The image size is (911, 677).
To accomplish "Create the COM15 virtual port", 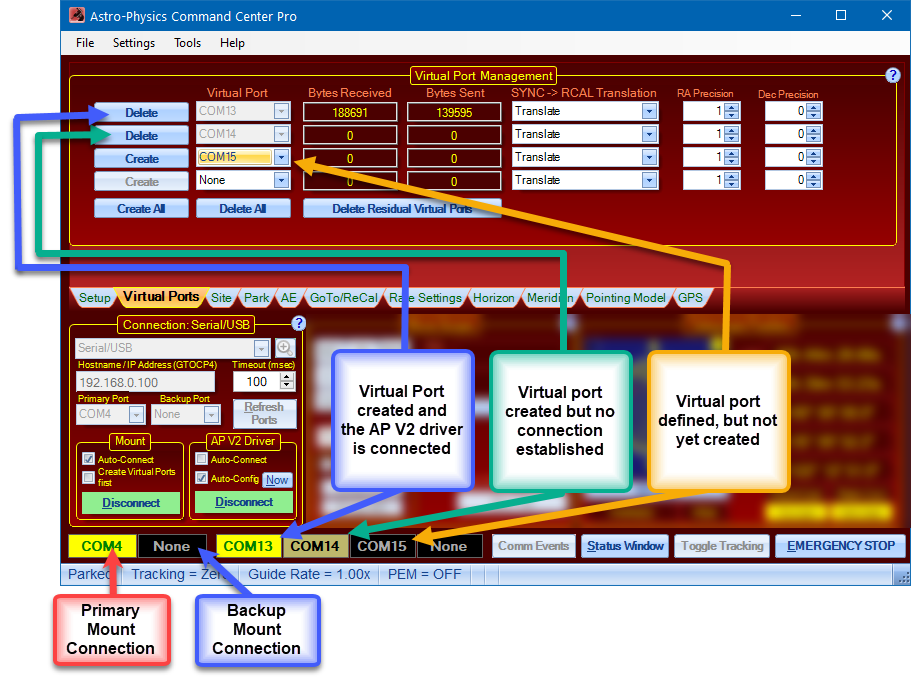I will [x=141, y=158].
